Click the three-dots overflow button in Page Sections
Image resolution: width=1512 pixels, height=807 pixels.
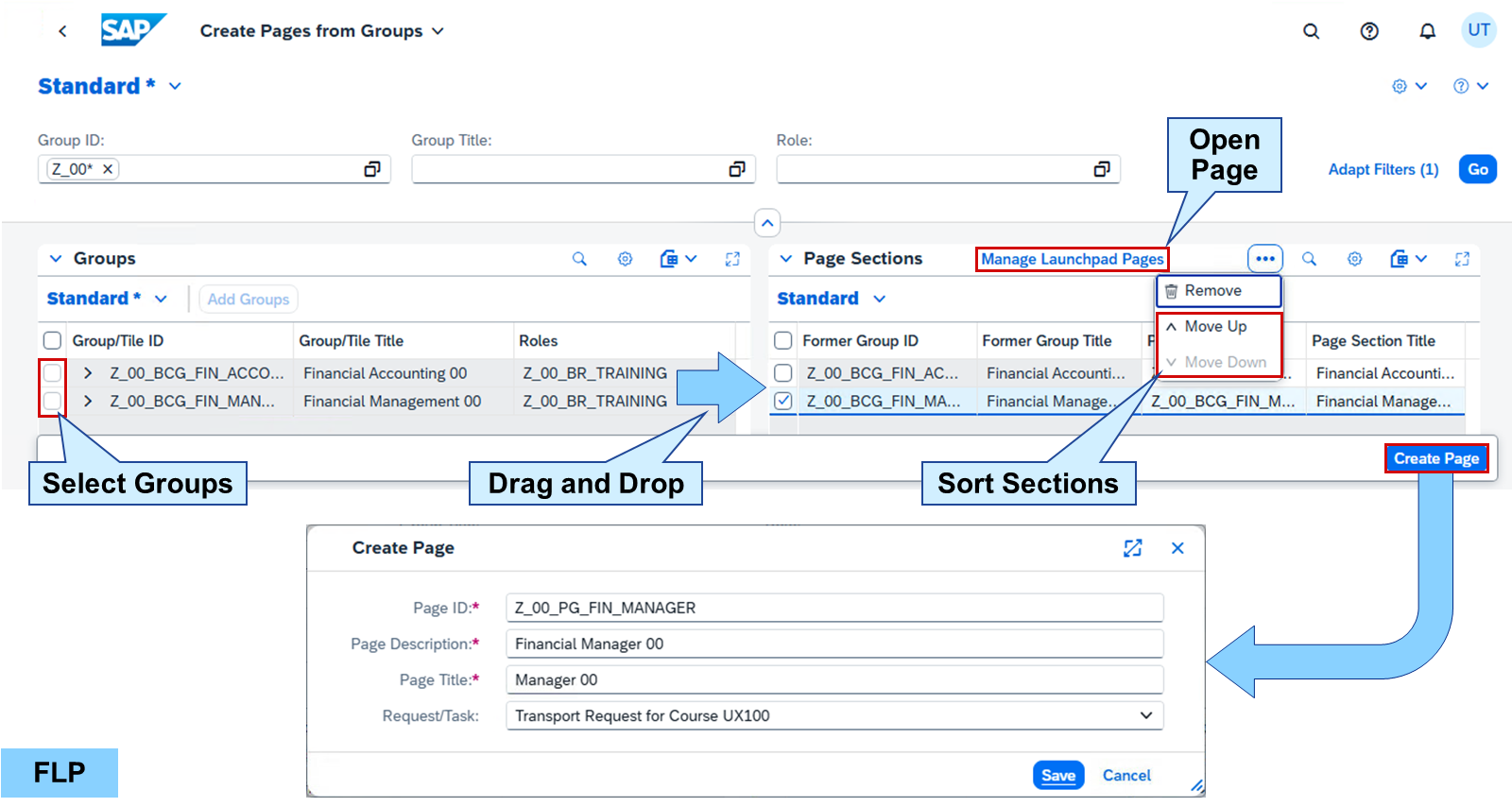pyautogui.click(x=1265, y=259)
